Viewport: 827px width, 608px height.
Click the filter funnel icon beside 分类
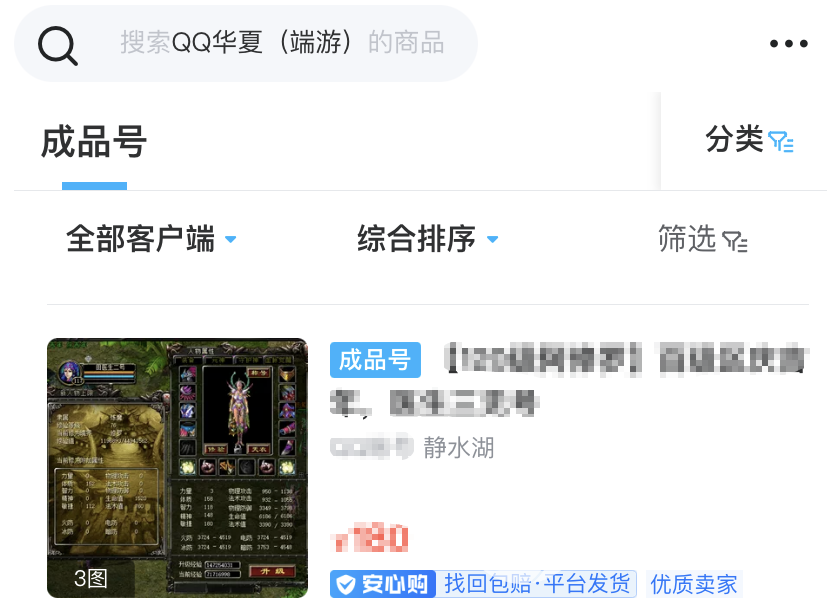click(781, 142)
